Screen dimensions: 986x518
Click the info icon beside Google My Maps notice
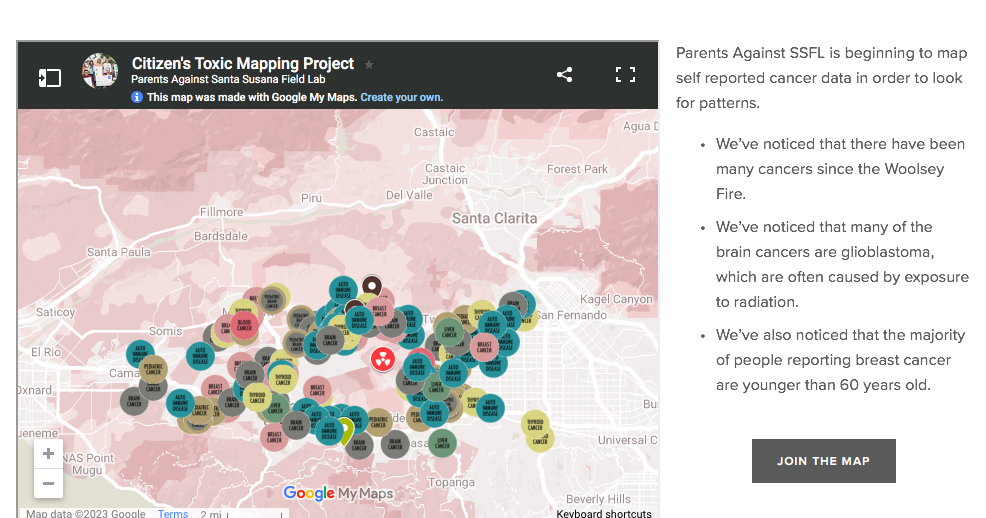click(x=136, y=97)
